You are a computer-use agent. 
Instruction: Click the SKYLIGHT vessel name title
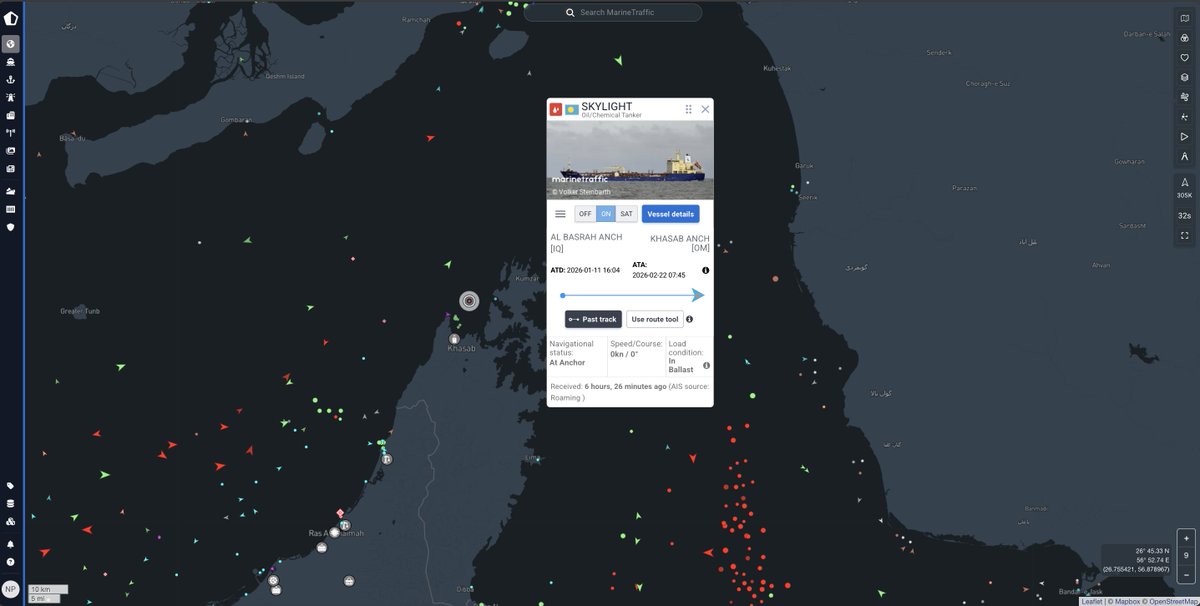[x=606, y=106]
